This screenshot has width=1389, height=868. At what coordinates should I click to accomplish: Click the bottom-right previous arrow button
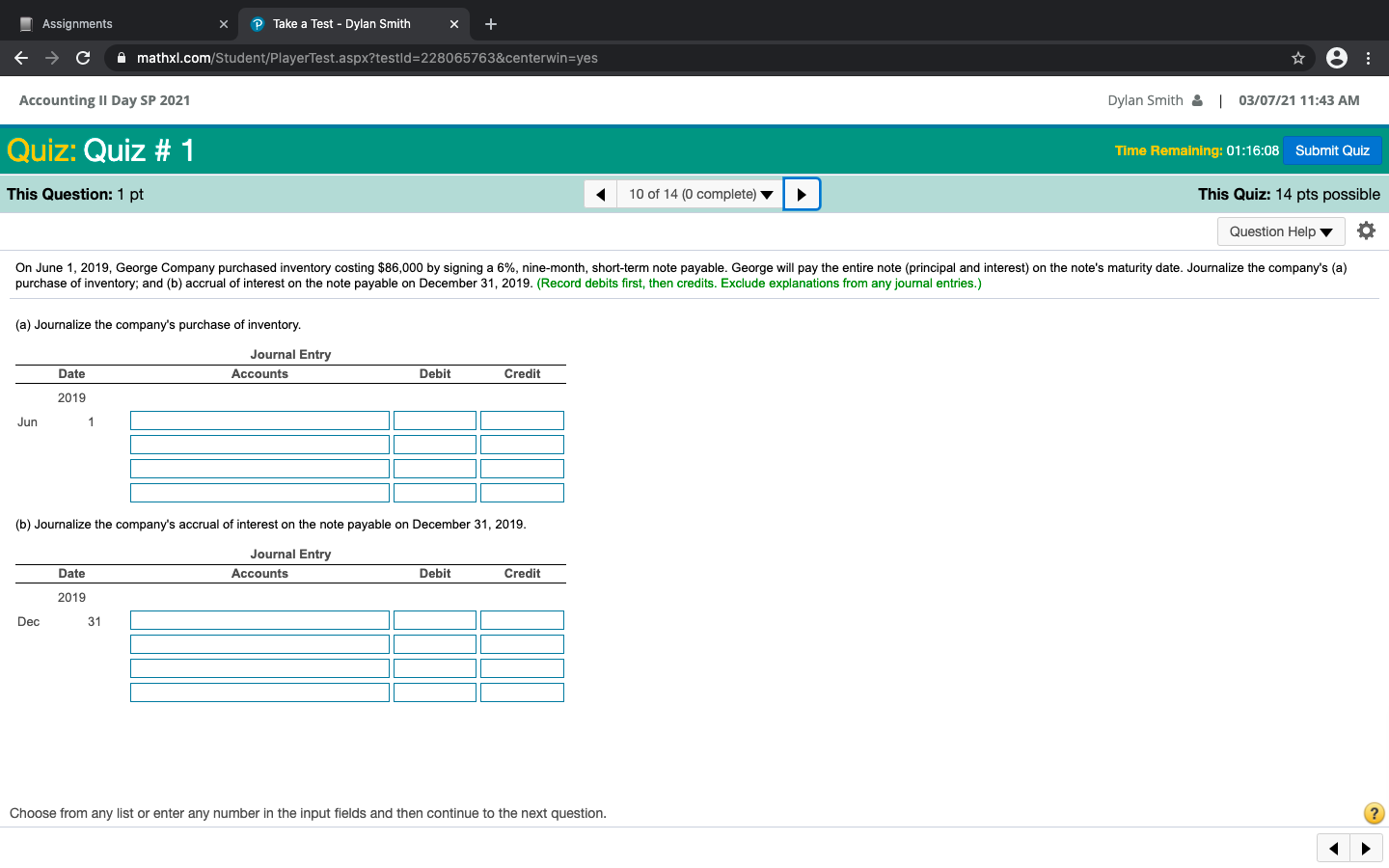1333,849
